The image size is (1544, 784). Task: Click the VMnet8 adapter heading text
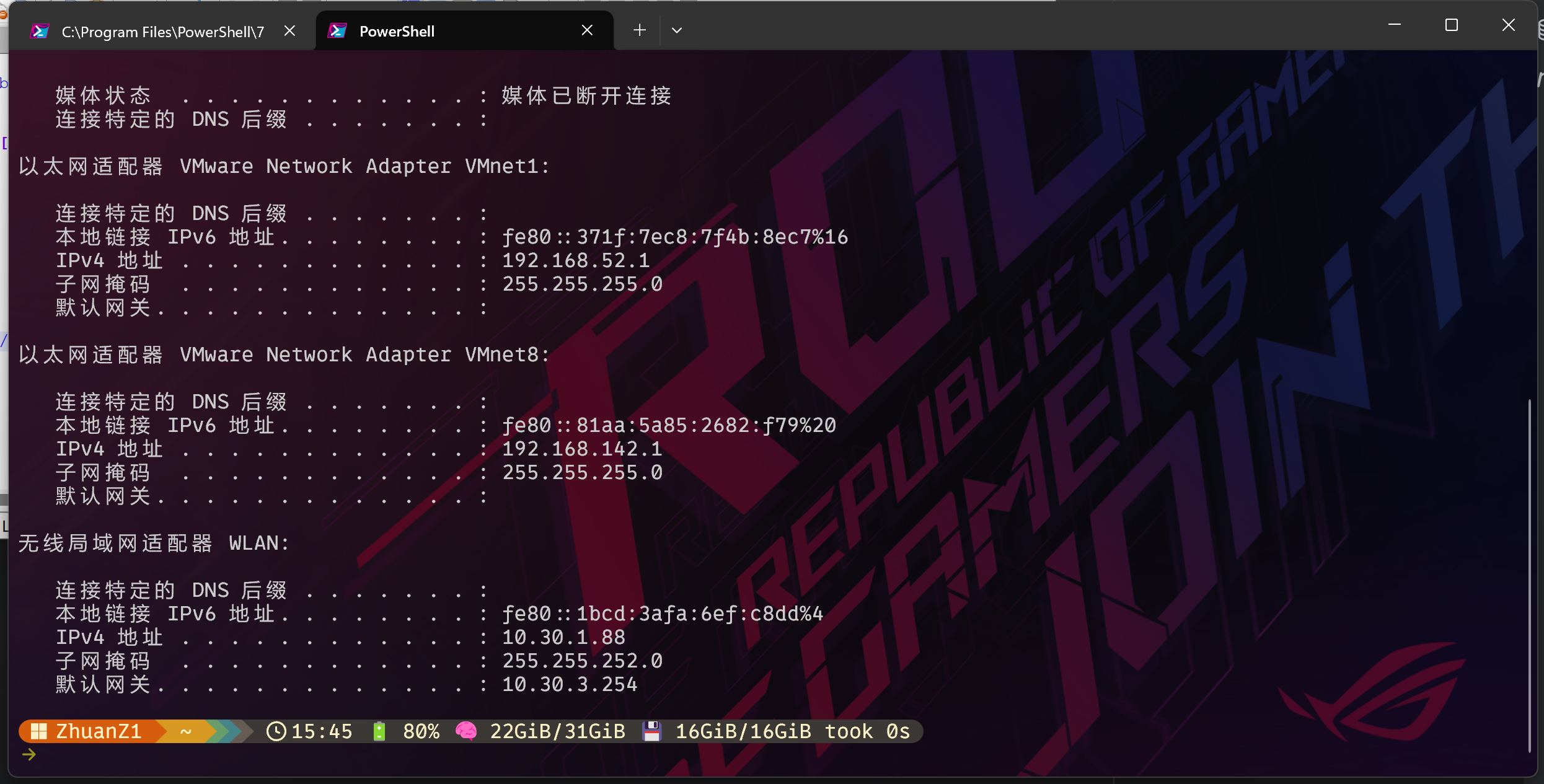coord(284,355)
